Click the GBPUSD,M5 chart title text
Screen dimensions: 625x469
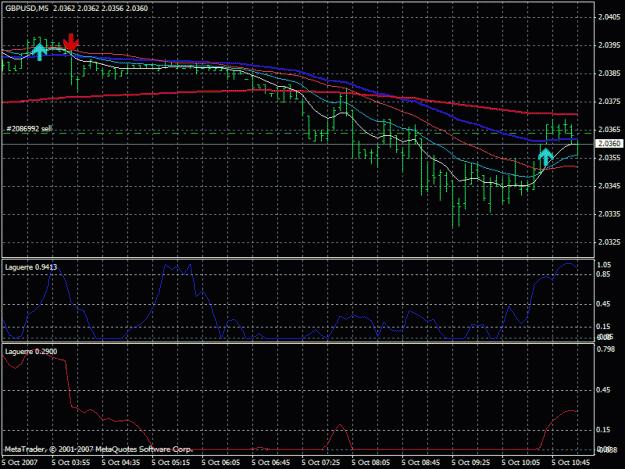(x=26, y=8)
